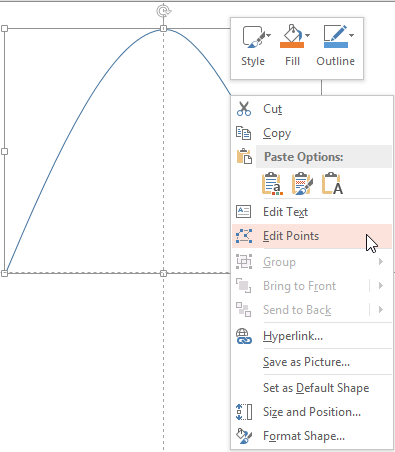This screenshot has width=395, height=452.
Task: Click the Send to Back icon
Action: tap(244, 310)
